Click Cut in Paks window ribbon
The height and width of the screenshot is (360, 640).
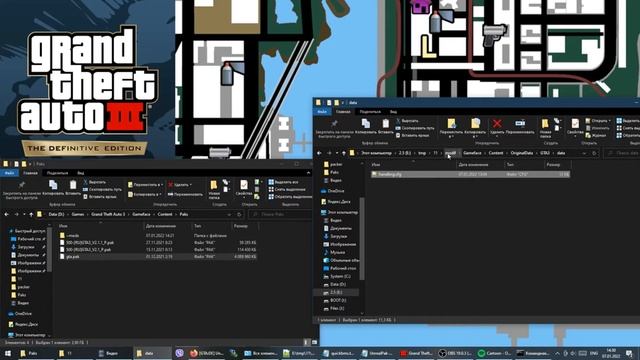click(94, 182)
